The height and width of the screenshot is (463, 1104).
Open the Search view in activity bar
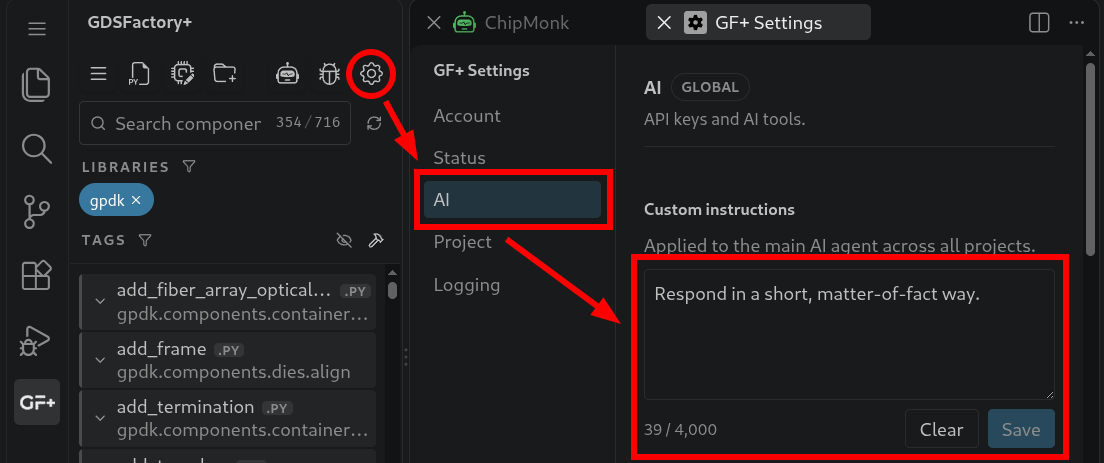[37, 148]
